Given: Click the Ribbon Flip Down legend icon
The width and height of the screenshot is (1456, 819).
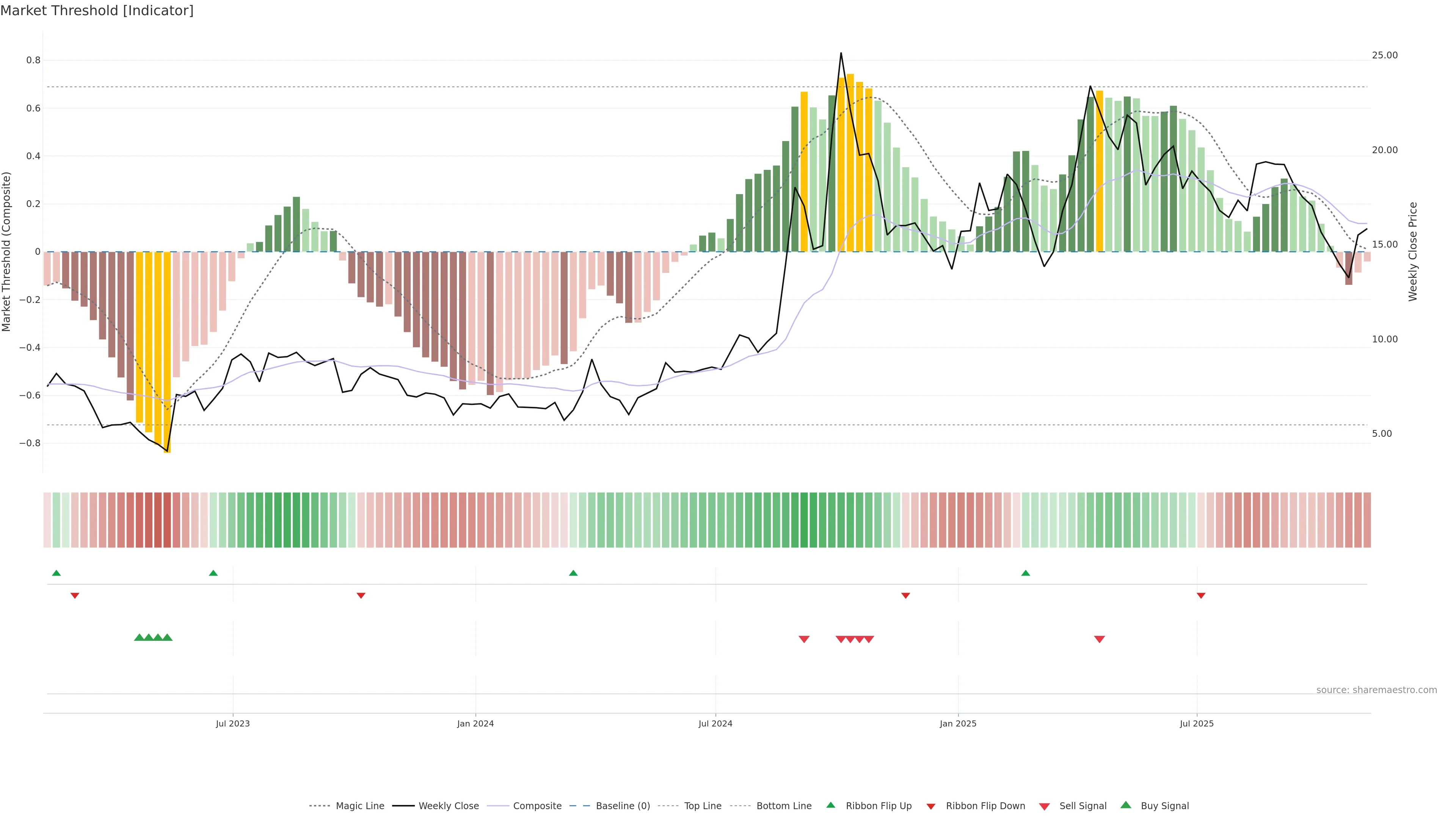Looking at the screenshot, I should click(x=931, y=806).
